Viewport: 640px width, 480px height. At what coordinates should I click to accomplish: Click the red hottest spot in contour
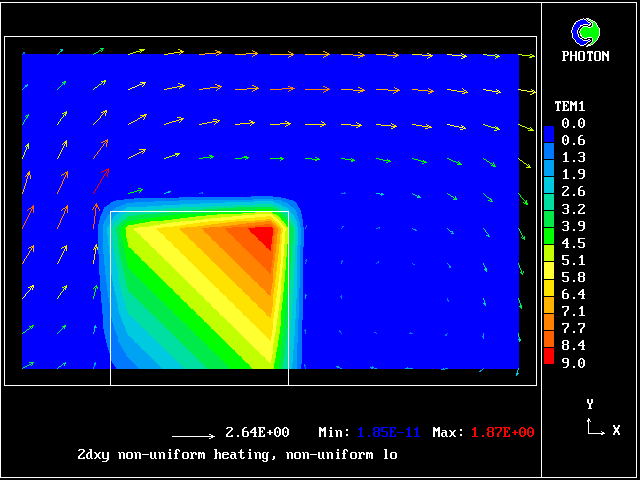click(262, 236)
